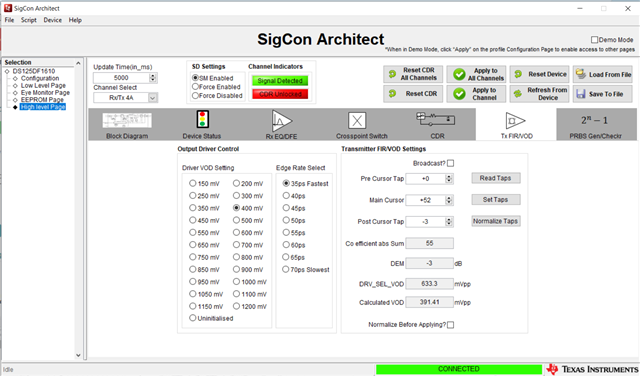Click the Main Cursor stepper arrows
640x376 pixels.
[x=449, y=200]
